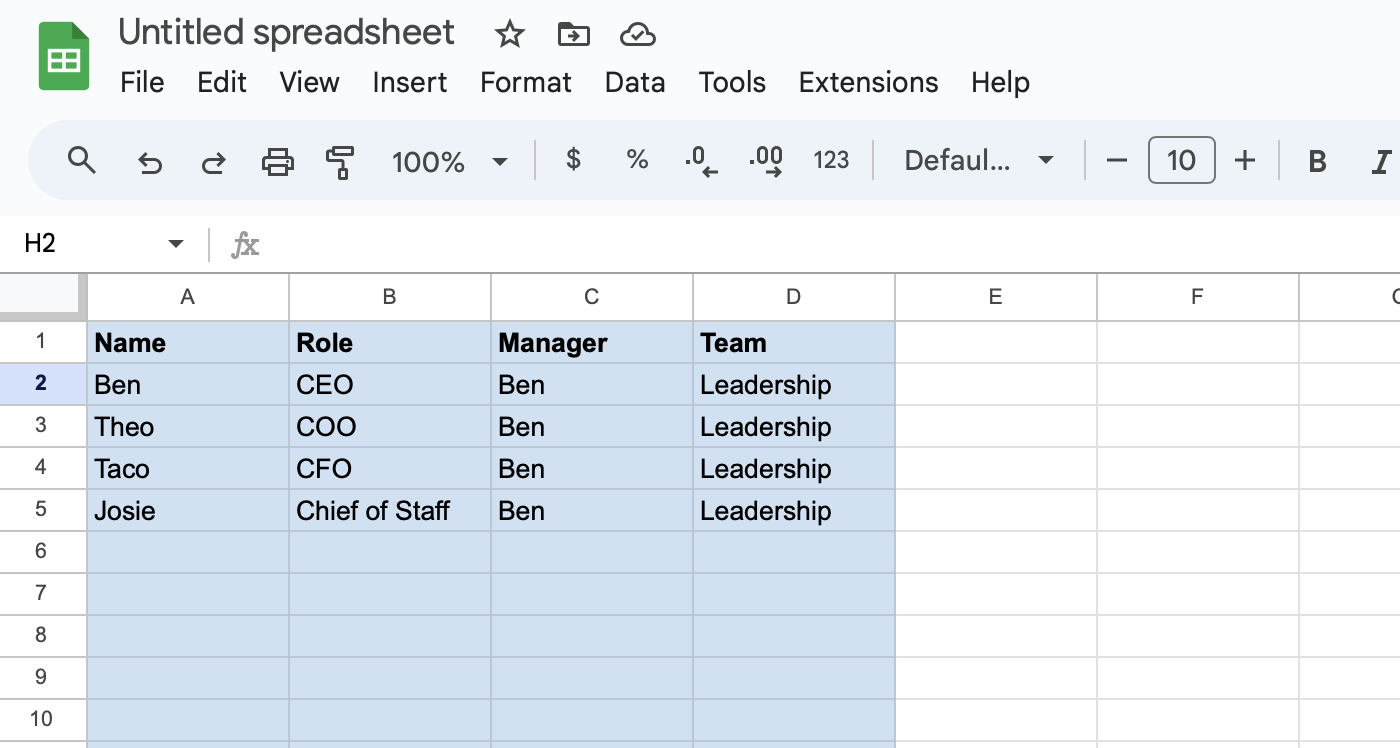This screenshot has width=1400, height=748.
Task: Click the search menus magnifier icon
Action: (81, 160)
